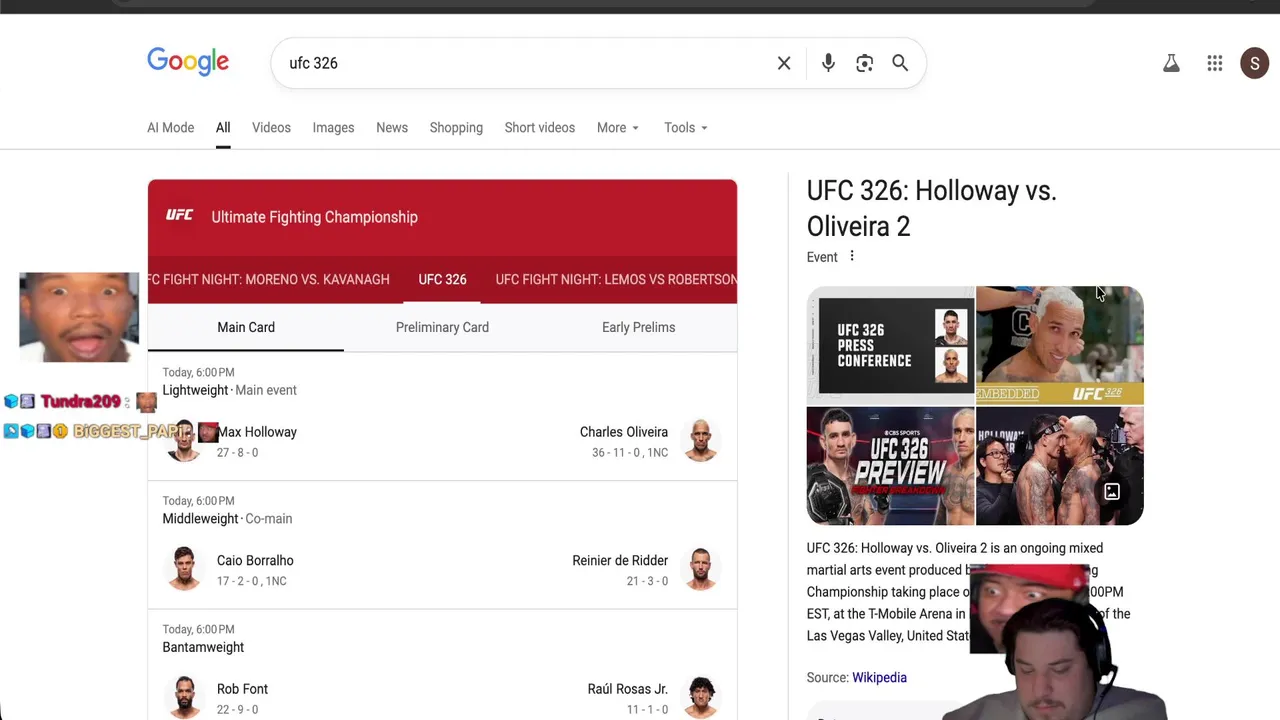Screen dimensions: 1280x720
Task: Open the Google apps grid
Action: [x=1215, y=64]
